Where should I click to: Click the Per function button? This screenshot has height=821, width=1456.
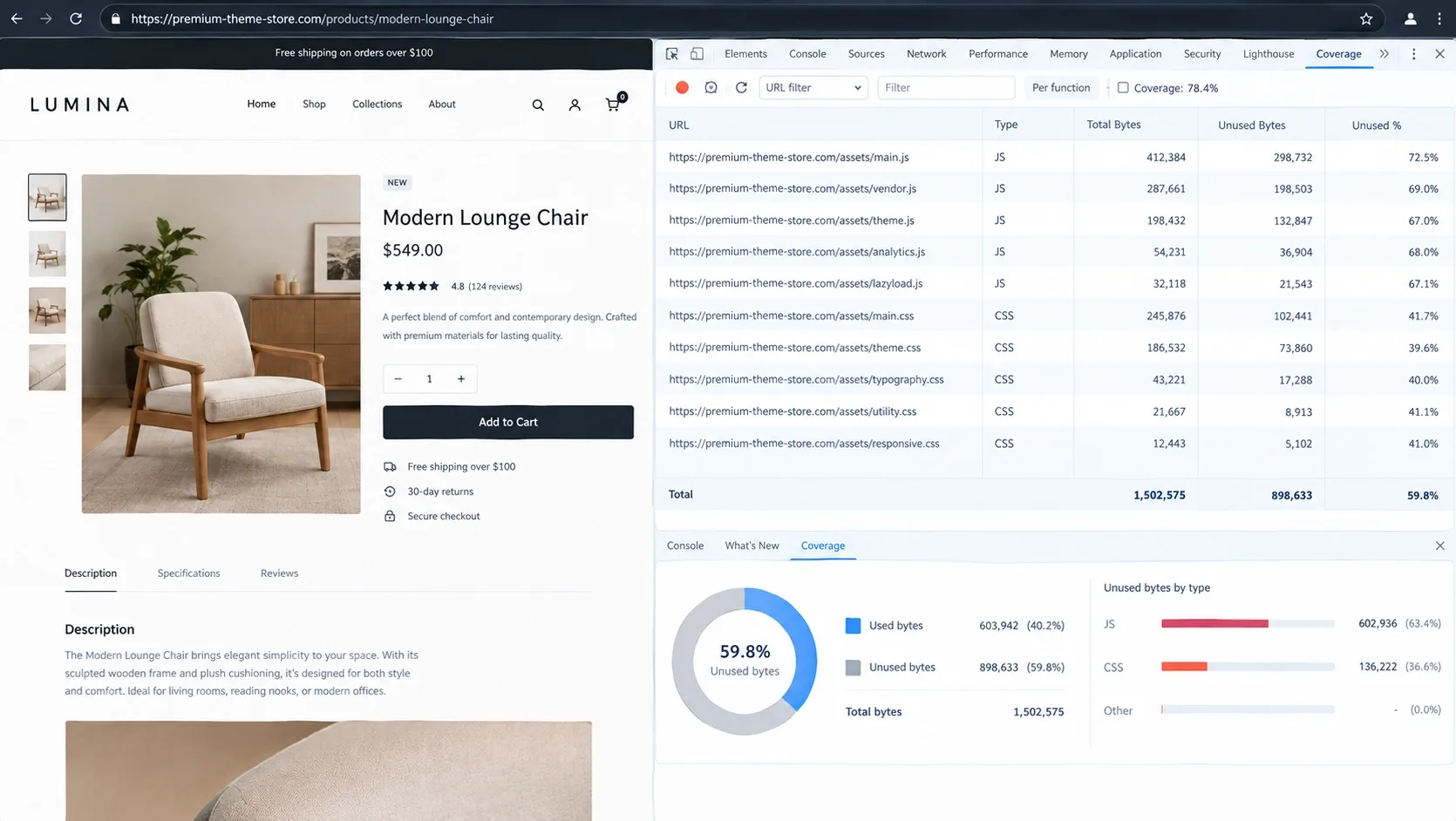point(1061,87)
